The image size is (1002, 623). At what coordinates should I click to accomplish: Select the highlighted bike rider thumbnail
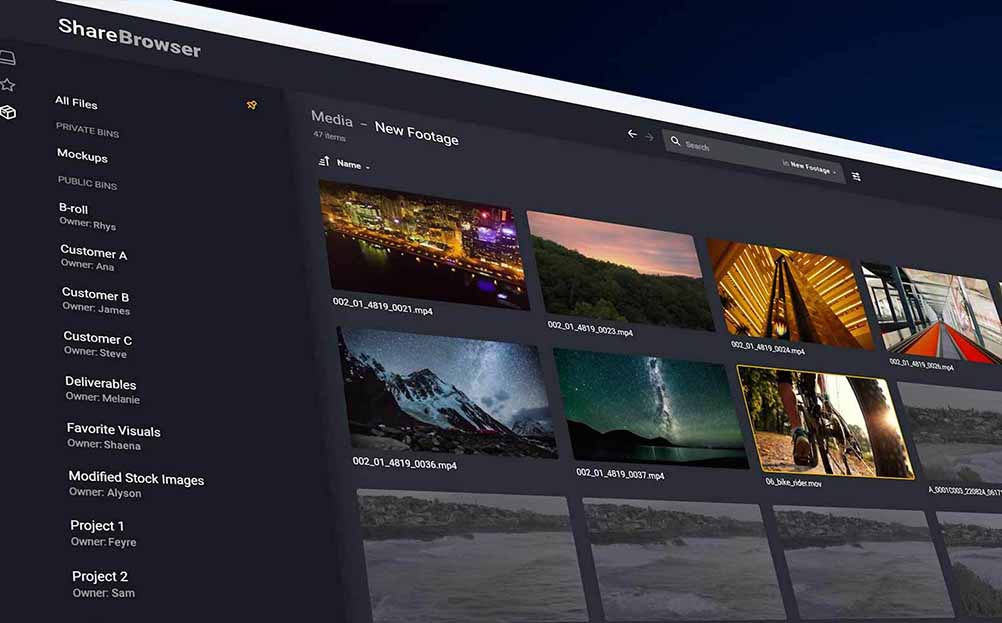pyautogui.click(x=826, y=422)
